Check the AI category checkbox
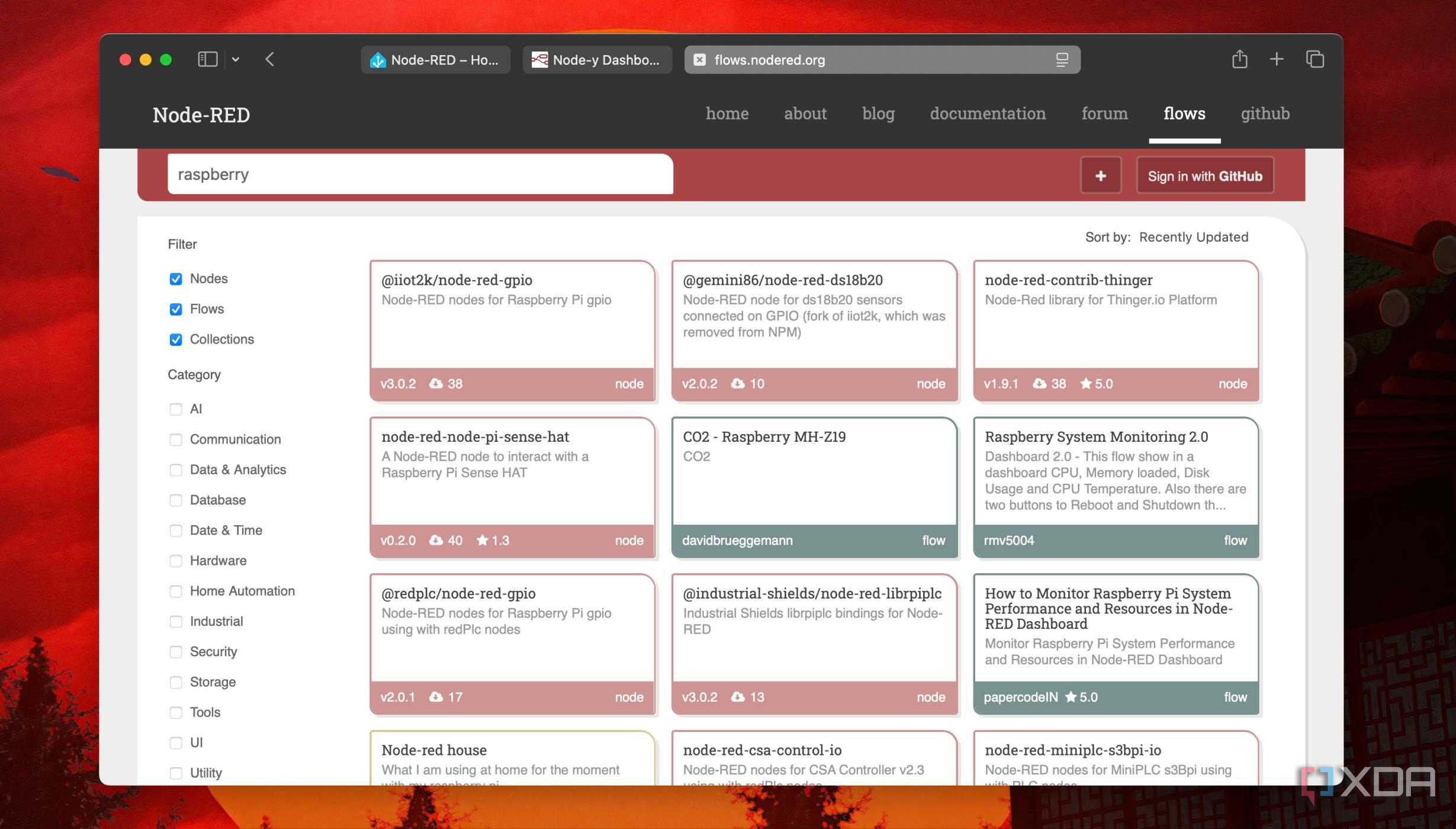This screenshot has height=829, width=1456. (x=176, y=409)
